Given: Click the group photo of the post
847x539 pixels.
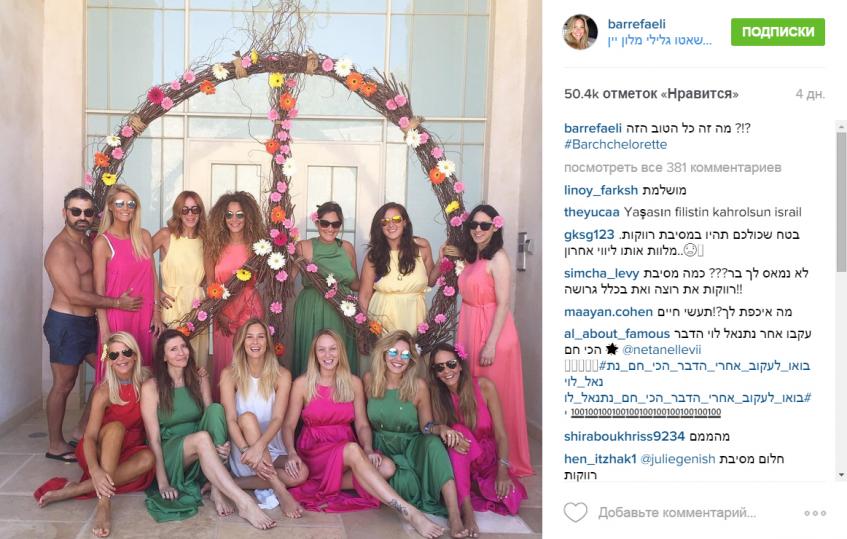Looking at the screenshot, I should (x=271, y=270).
